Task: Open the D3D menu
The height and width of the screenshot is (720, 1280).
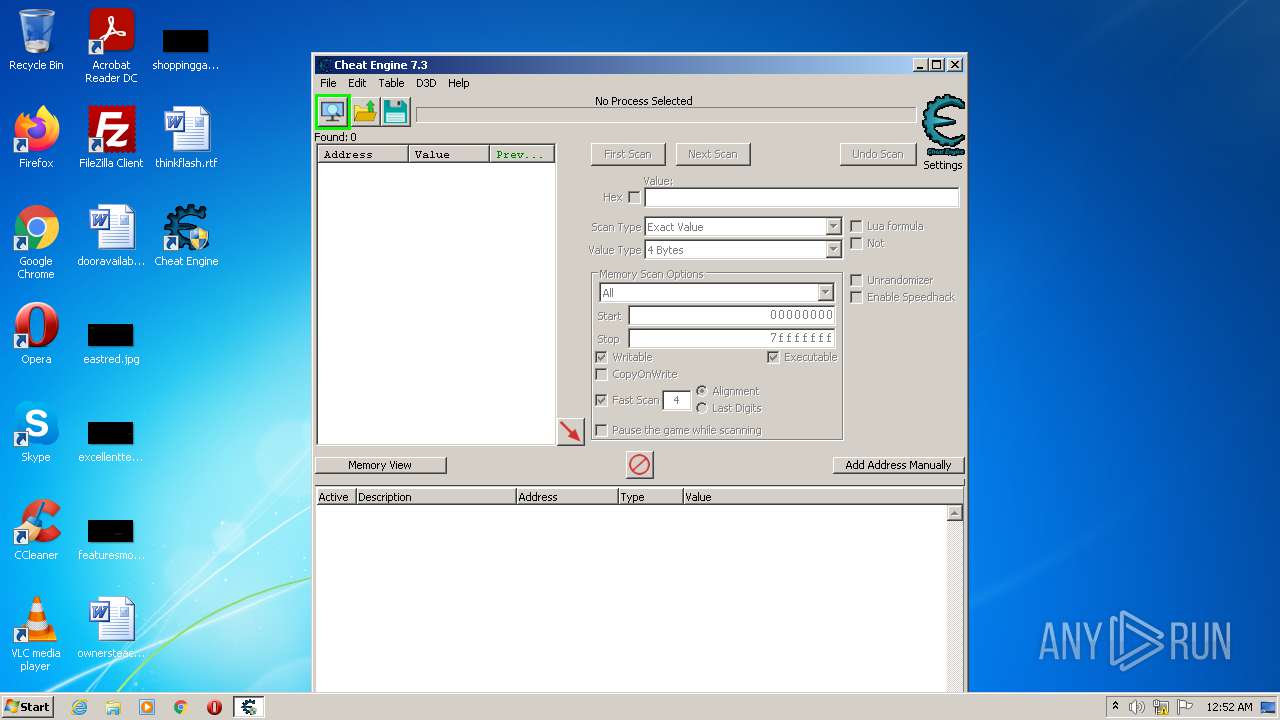Action: click(426, 83)
